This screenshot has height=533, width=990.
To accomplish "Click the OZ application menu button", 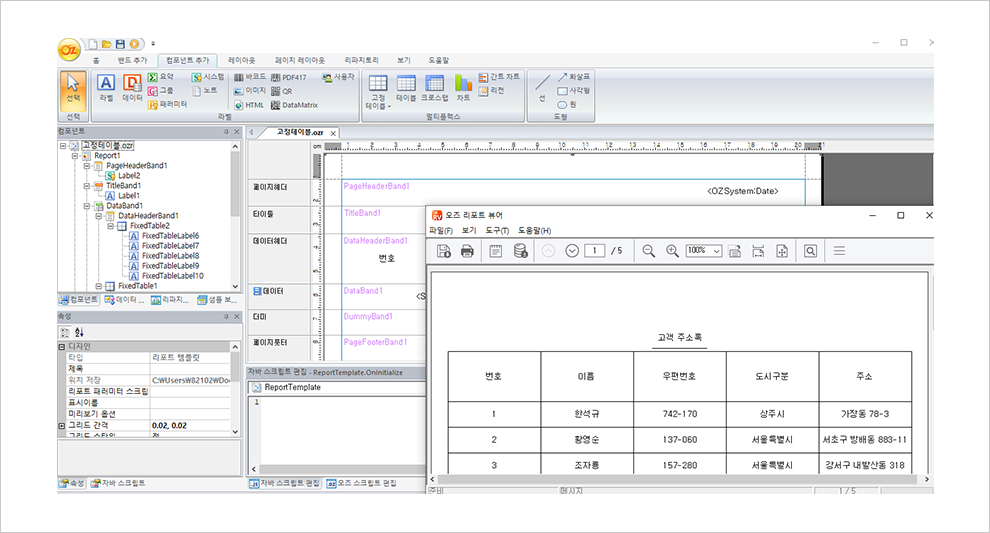I will (x=69, y=49).
